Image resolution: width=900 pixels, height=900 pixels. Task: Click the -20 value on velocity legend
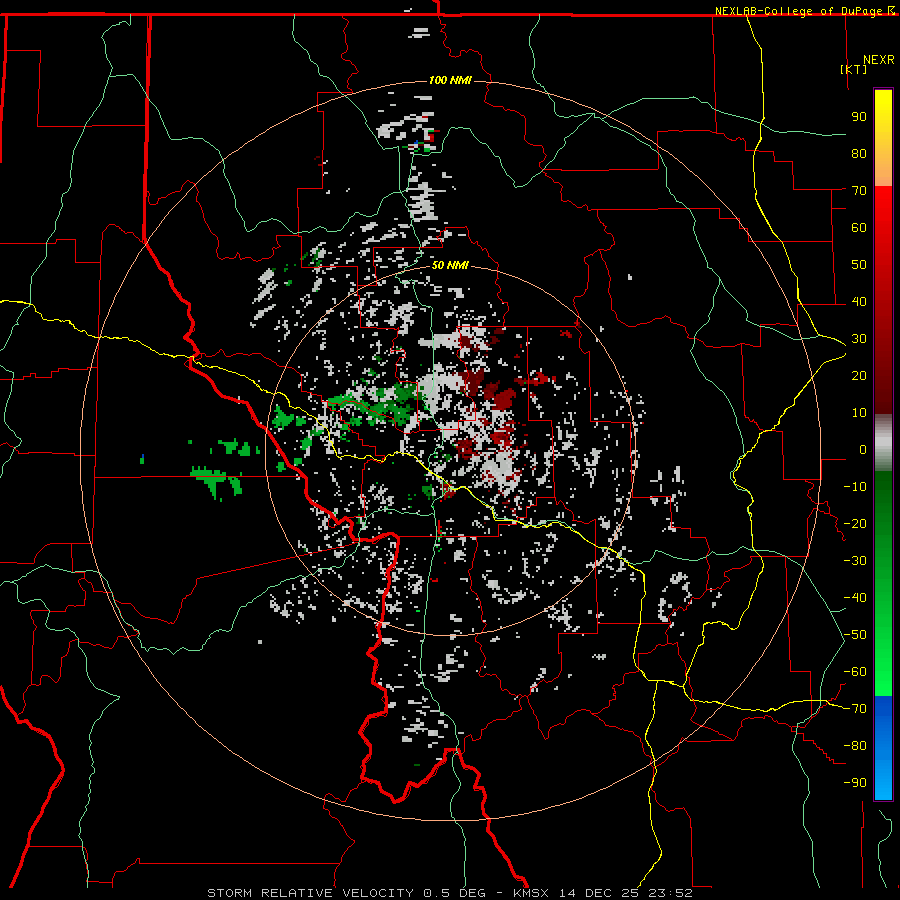[855, 523]
